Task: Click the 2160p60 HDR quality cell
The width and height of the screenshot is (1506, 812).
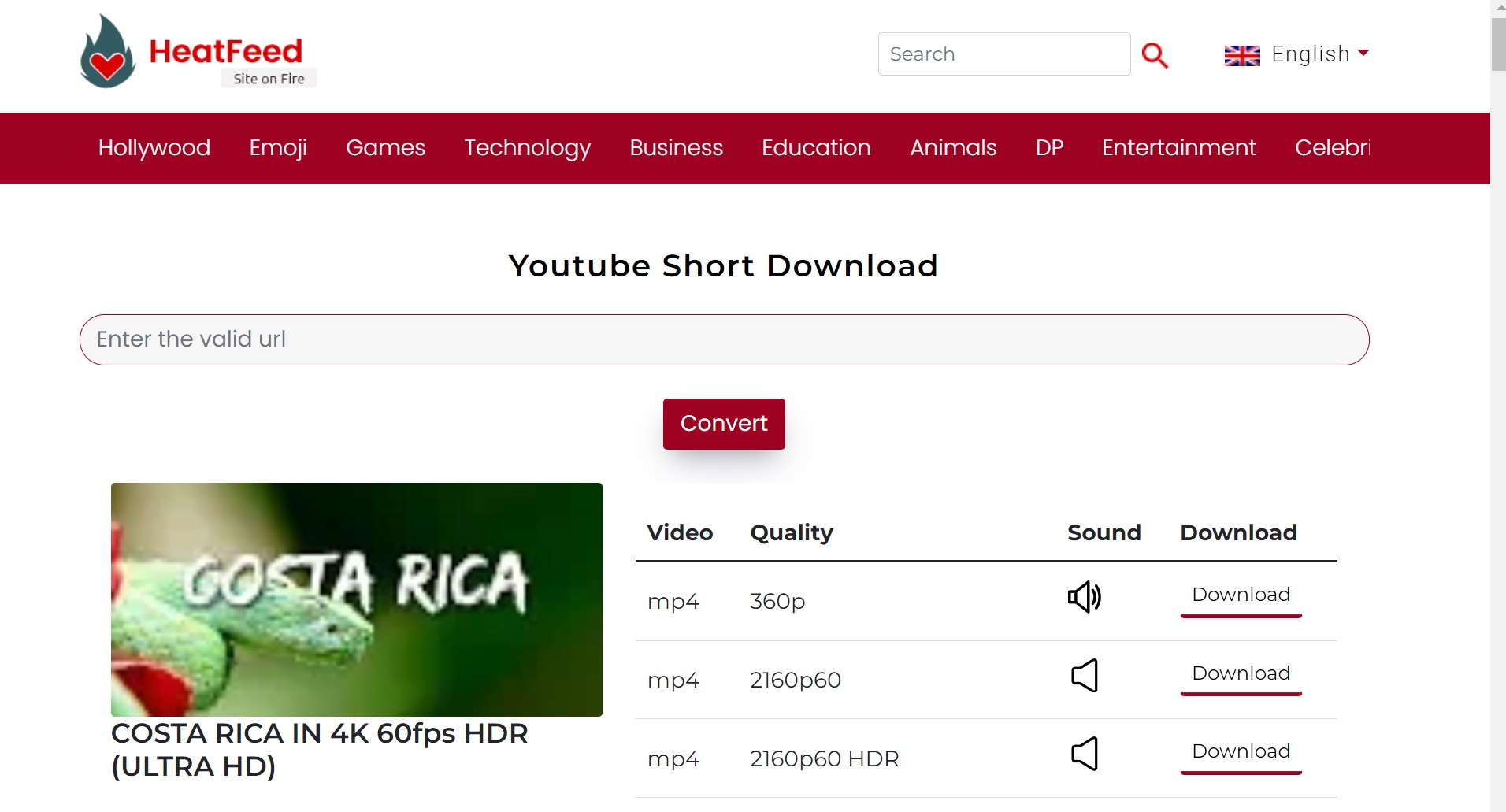Action: 825,759
